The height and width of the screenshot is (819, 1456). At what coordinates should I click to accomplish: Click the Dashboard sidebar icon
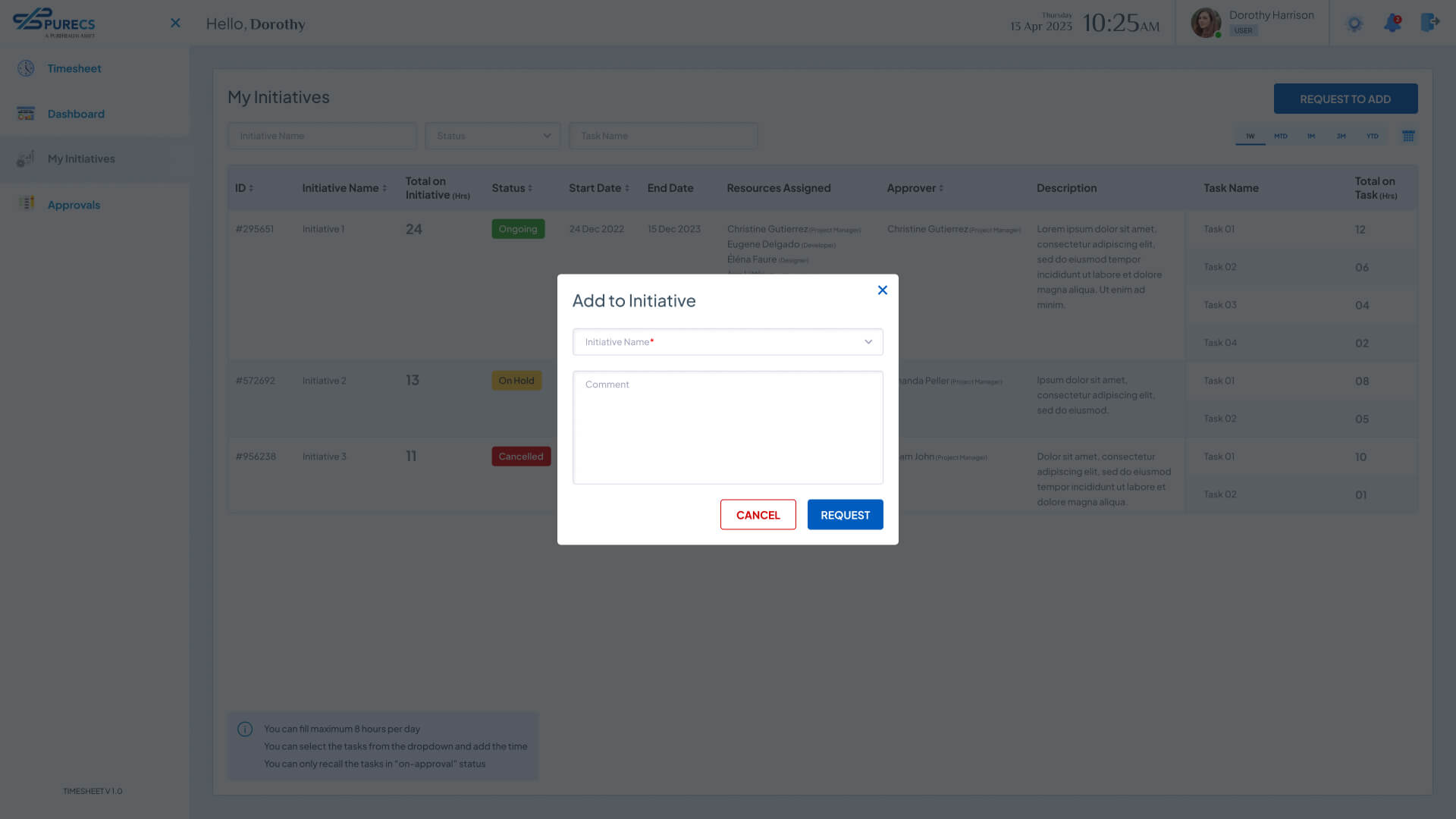pyautogui.click(x=26, y=114)
